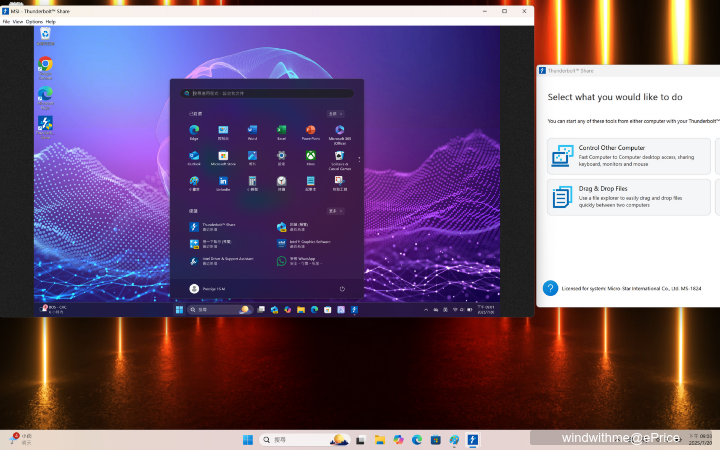Click Drag & Drop Files card
Image resolution: width=720 pixels, height=450 pixels.
pyautogui.click(x=629, y=197)
